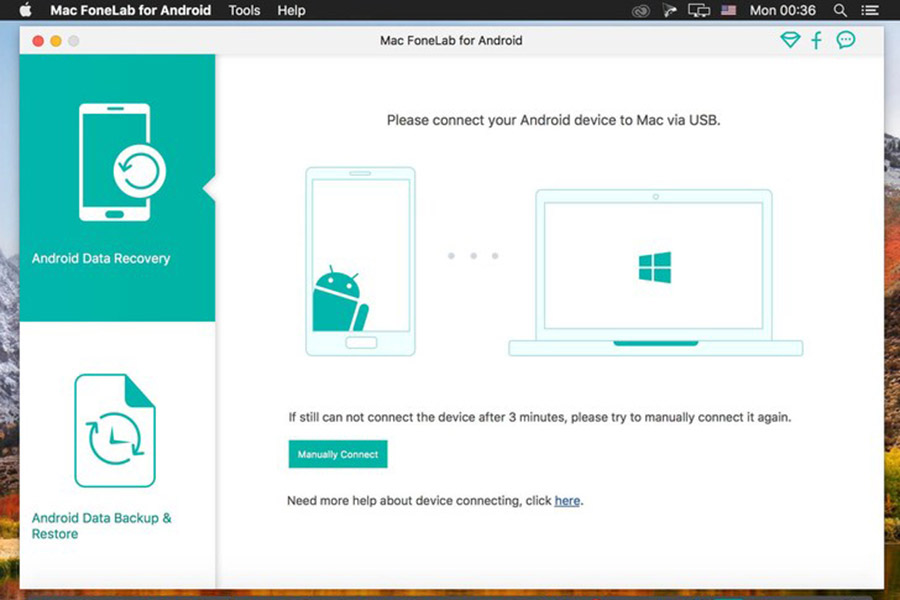The image size is (900, 600).
Task: Select the Android Data Recovery phone icon
Action: click(122, 162)
